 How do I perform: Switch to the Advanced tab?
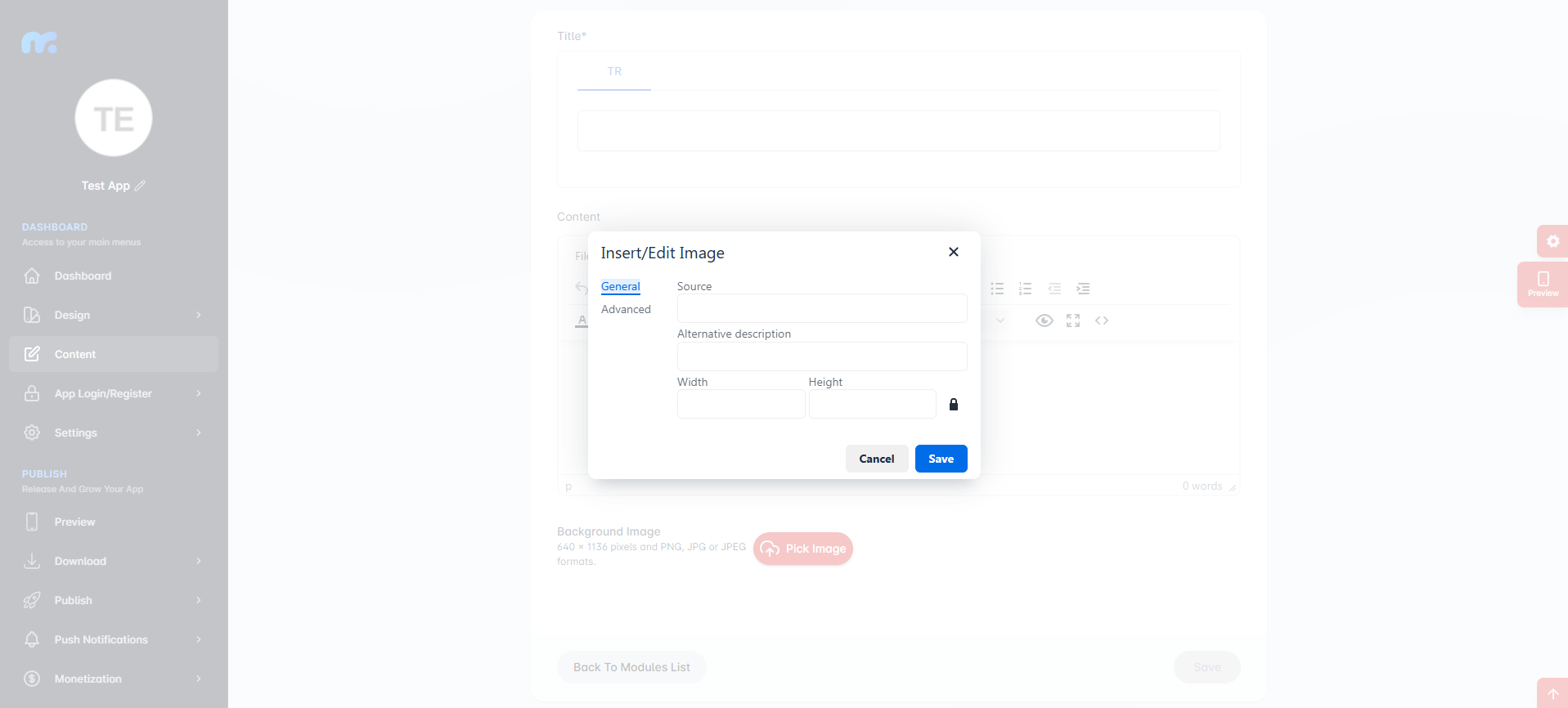[x=626, y=309]
